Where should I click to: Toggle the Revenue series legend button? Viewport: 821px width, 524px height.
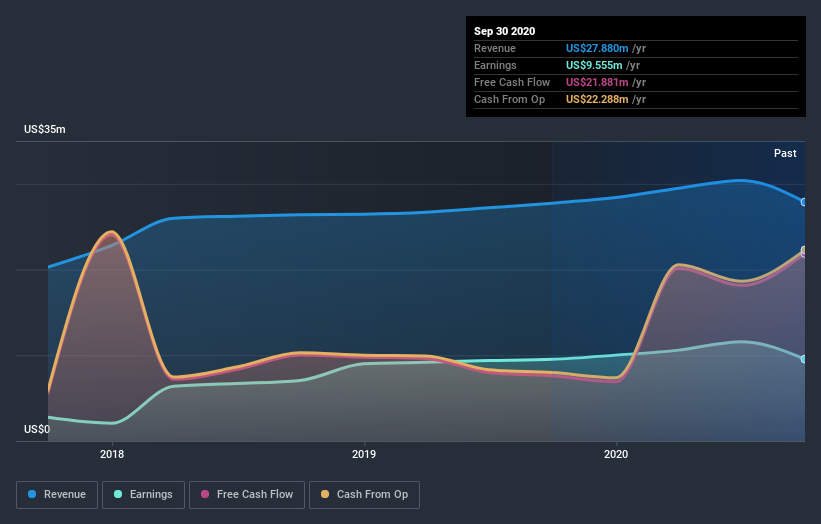(57, 495)
